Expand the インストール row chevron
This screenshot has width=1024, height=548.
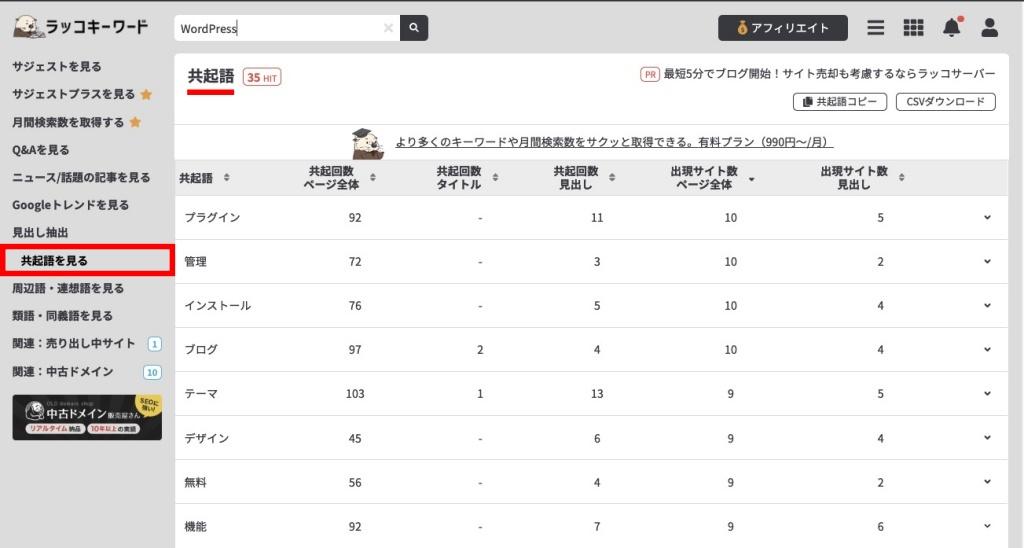click(987, 305)
